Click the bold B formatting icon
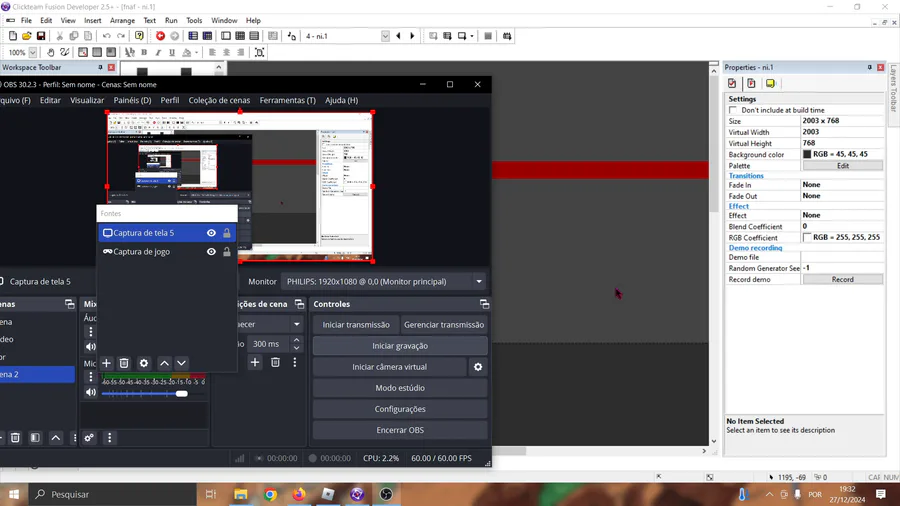Screen dimensions: 900x506 tap(144, 52)
